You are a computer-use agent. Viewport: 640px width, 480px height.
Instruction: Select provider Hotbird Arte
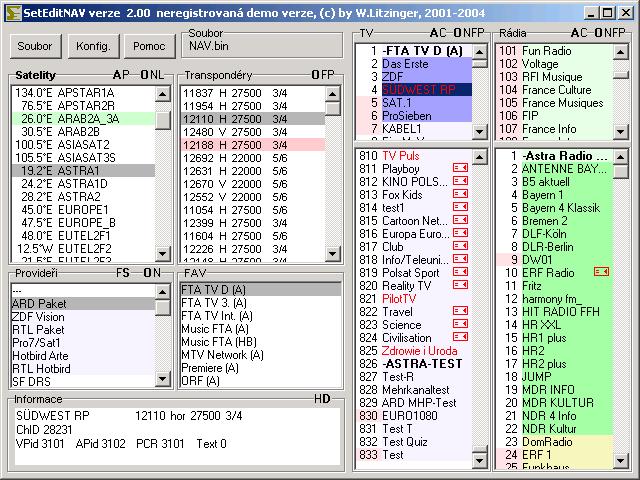coord(84,356)
